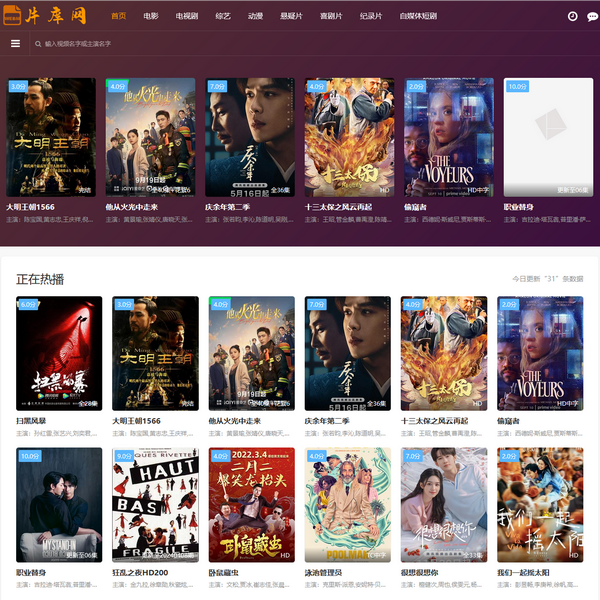This screenshot has height=600, width=600.
Task: Open the 电视剧 category tab
Action: point(186,16)
